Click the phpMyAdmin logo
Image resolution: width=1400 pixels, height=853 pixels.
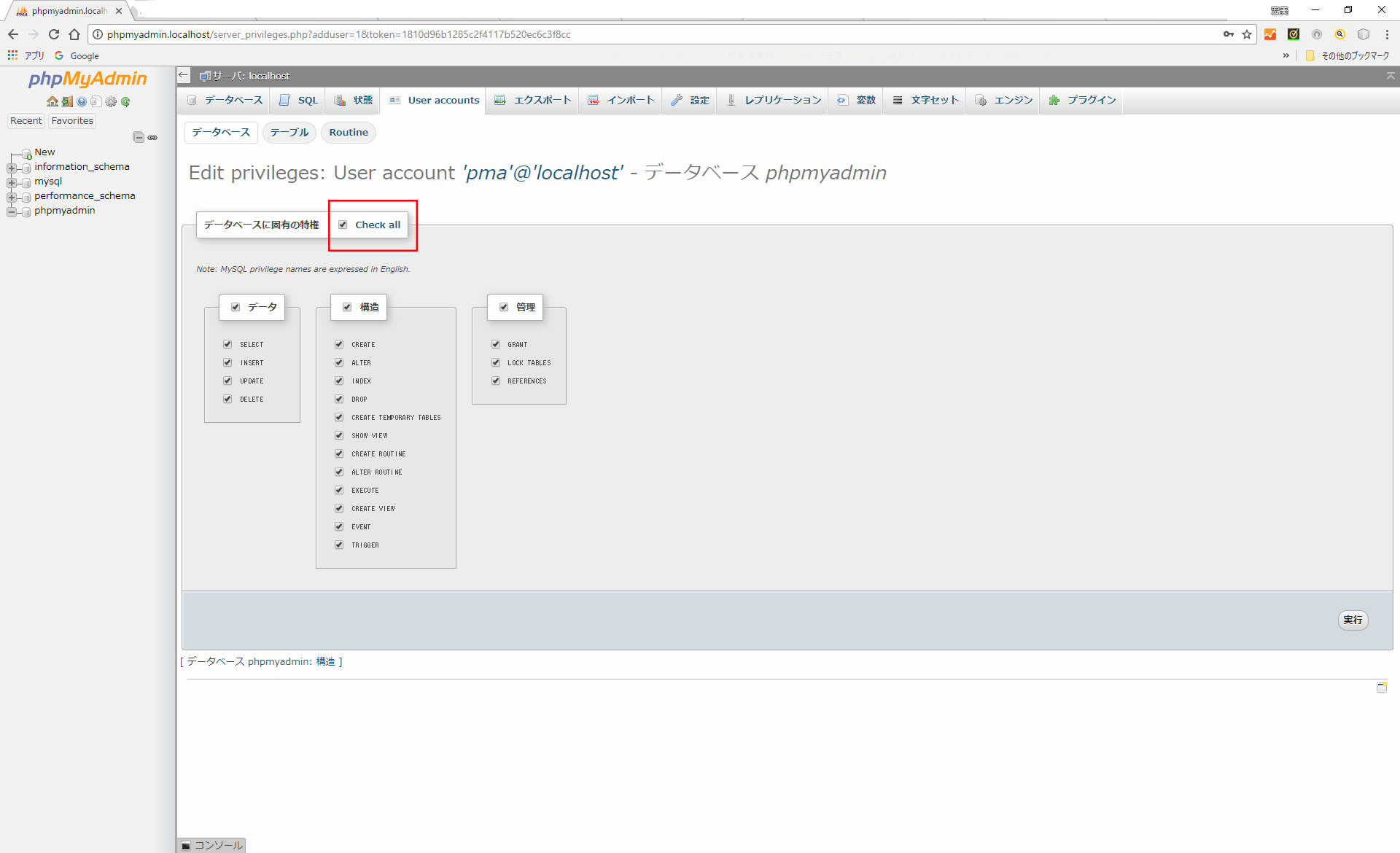[x=87, y=79]
